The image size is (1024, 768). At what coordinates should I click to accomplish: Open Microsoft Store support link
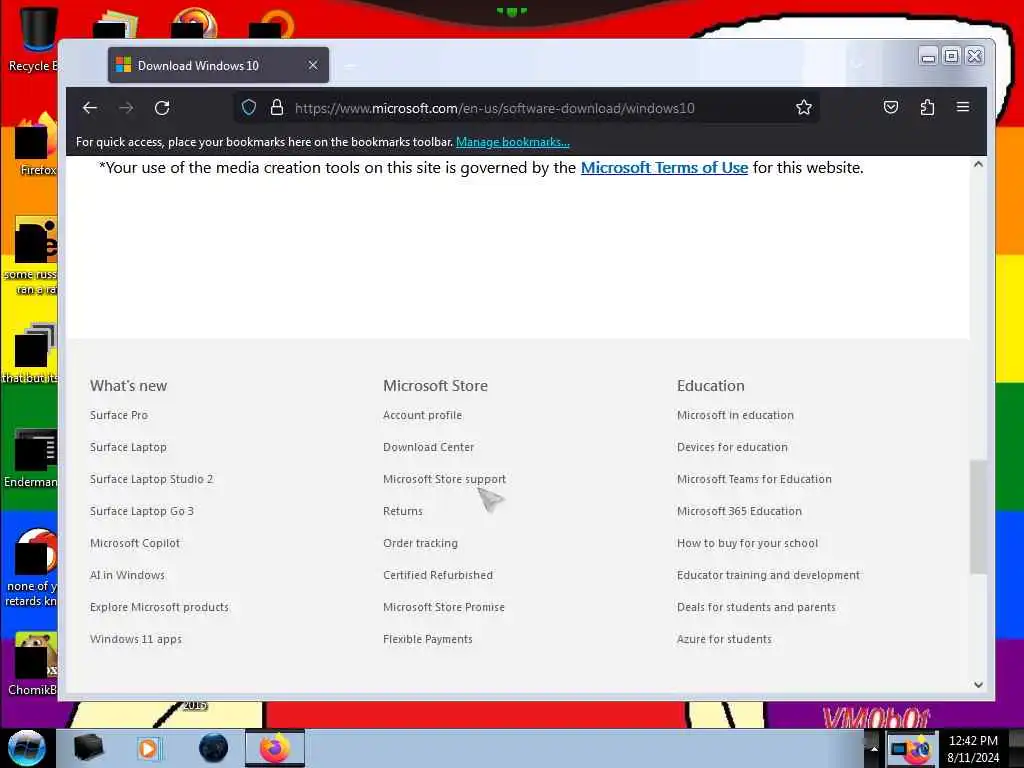pos(444,479)
